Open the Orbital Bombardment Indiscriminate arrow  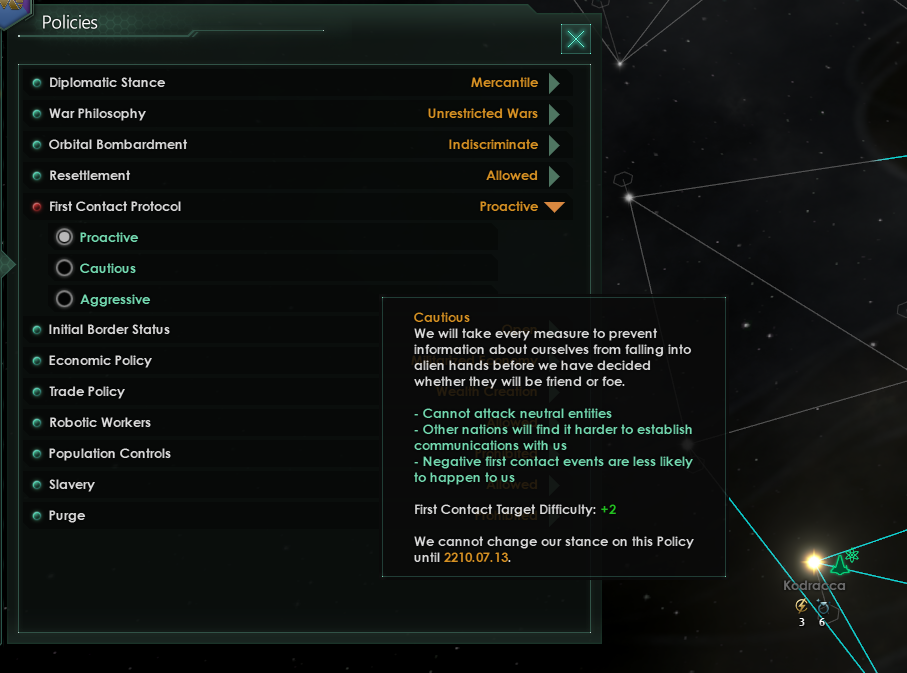554,145
